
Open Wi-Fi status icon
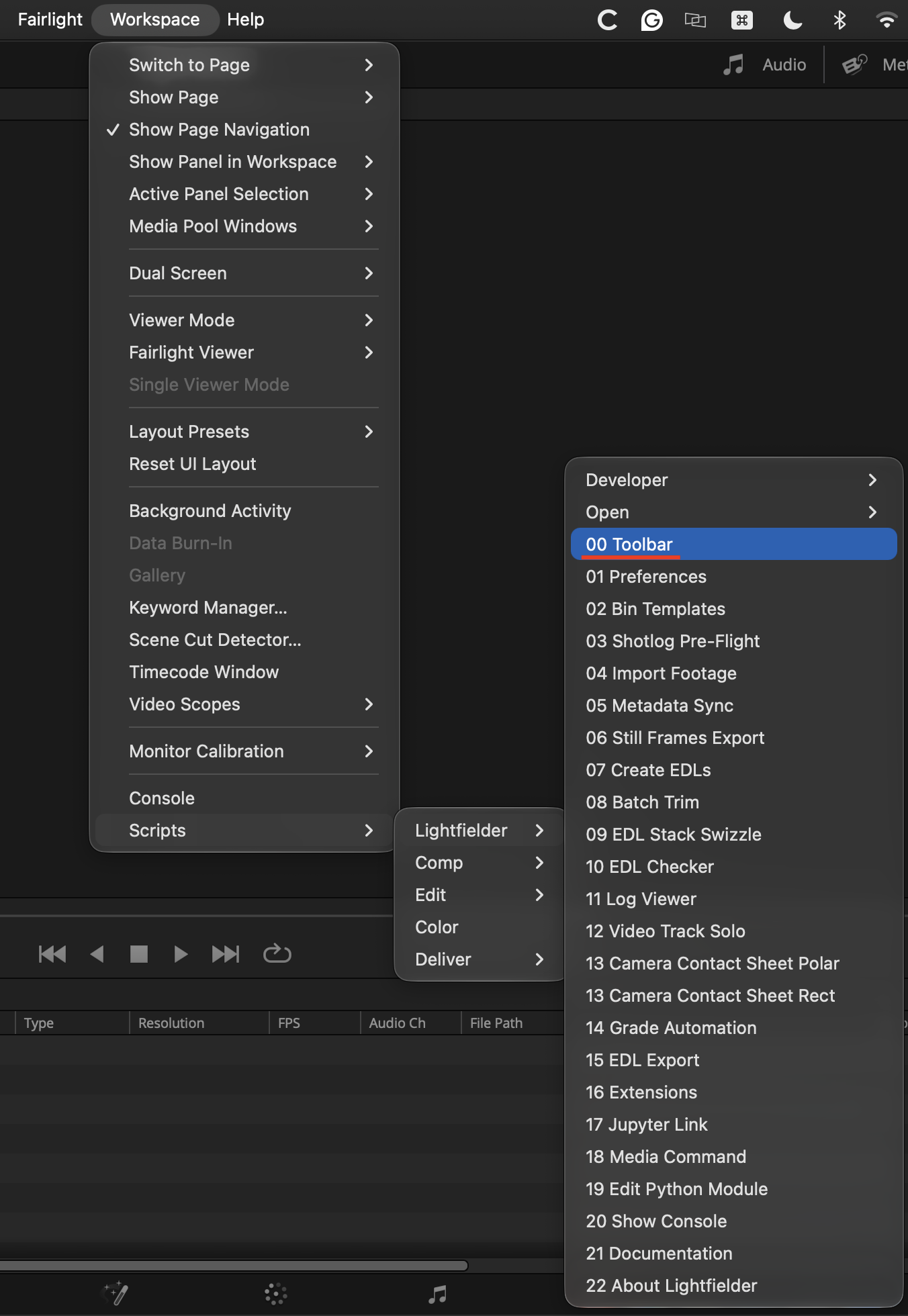point(887,20)
